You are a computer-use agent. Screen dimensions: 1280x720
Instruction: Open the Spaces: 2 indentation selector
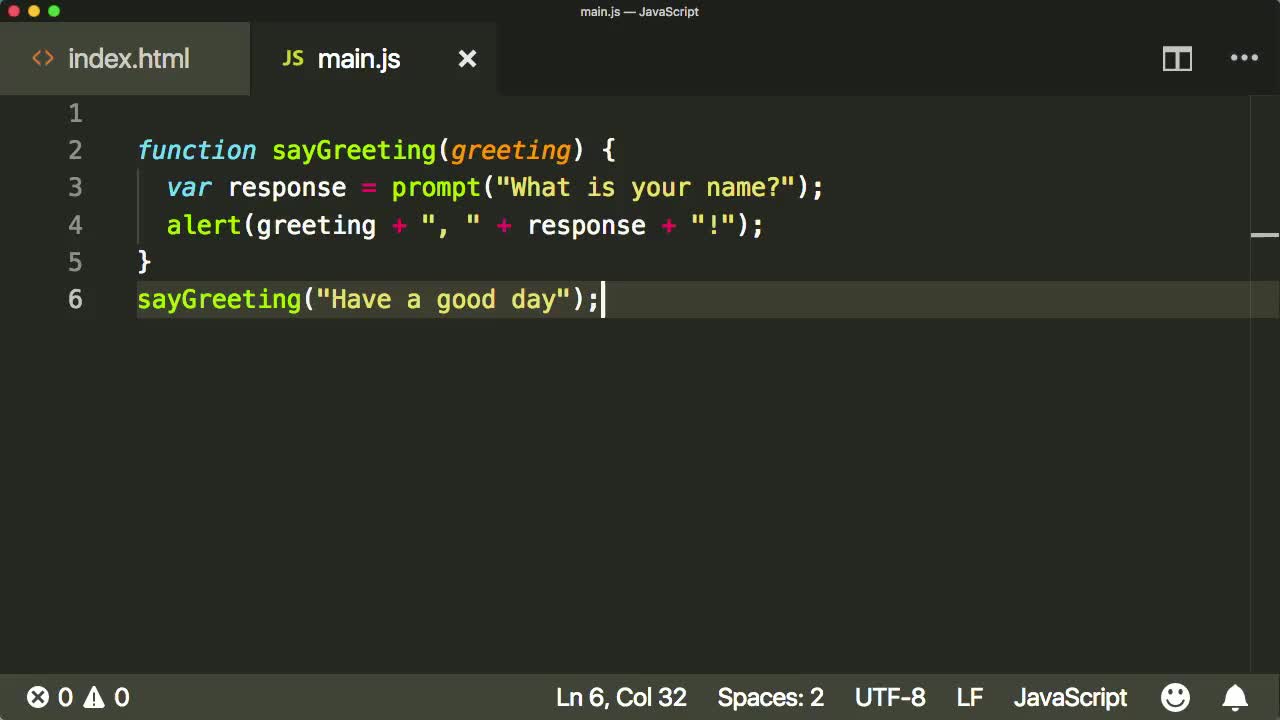pyautogui.click(x=770, y=697)
